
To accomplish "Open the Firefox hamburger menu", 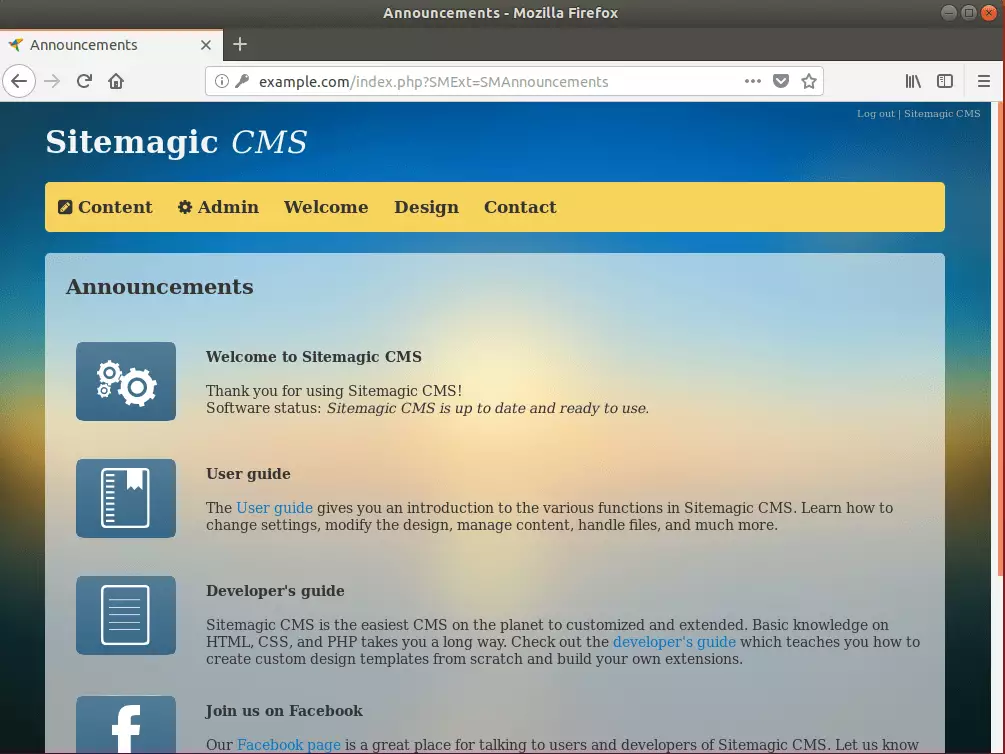I will [984, 81].
